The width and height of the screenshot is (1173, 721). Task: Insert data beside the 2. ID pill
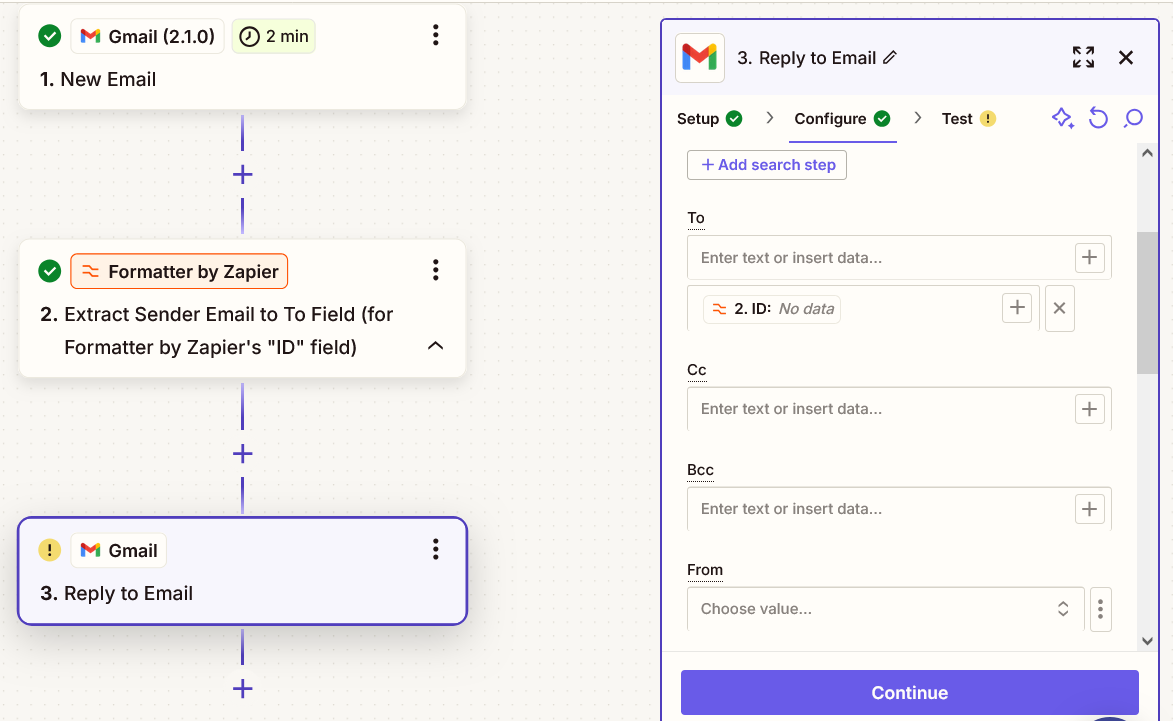(x=1017, y=307)
